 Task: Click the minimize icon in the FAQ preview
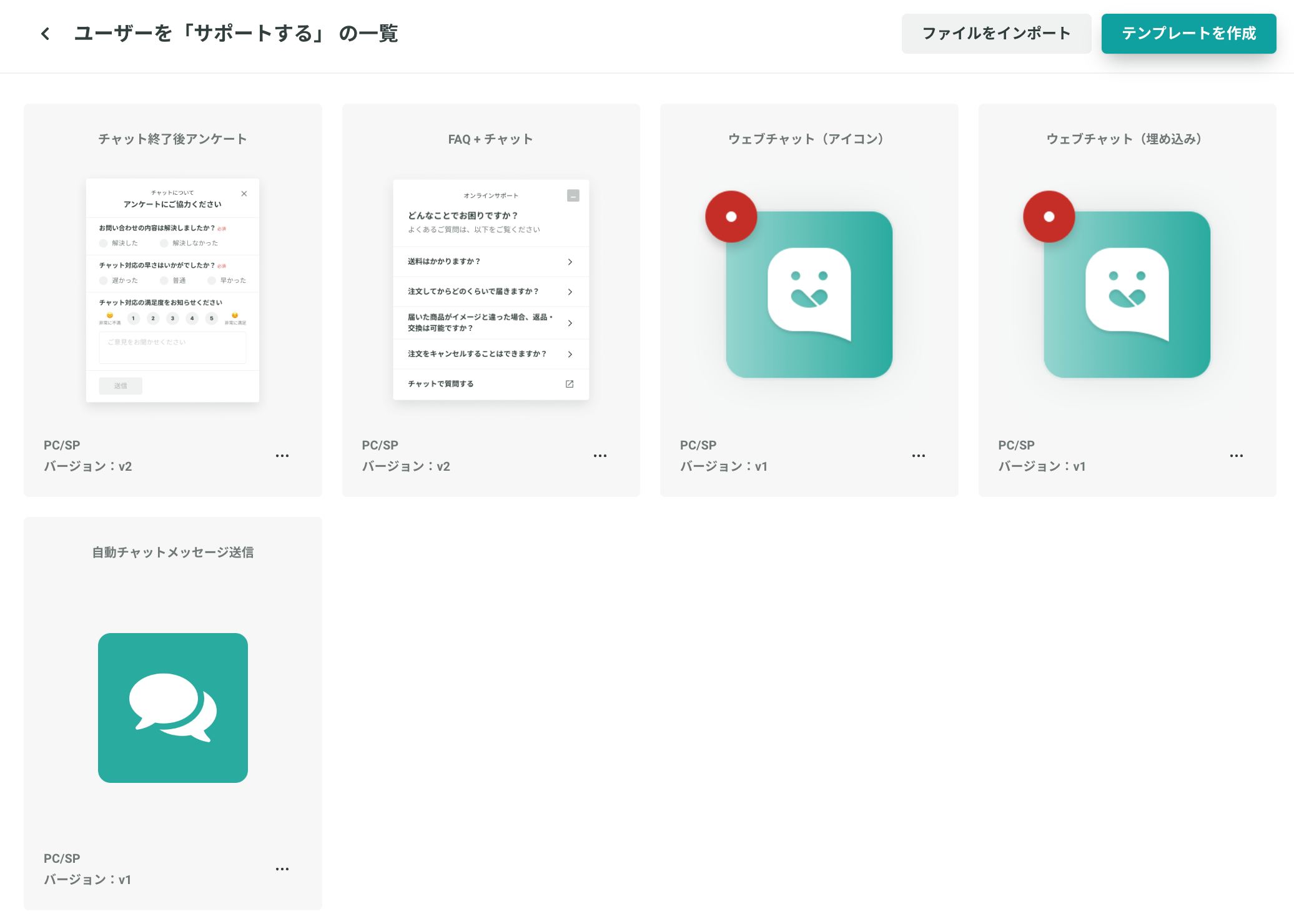tap(573, 196)
